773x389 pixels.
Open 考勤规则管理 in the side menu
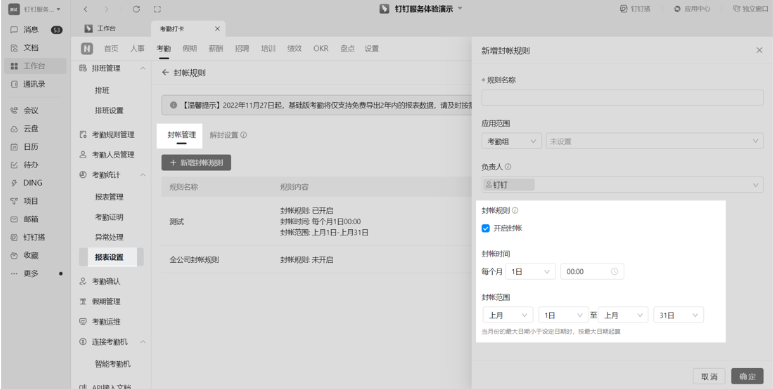point(113,135)
